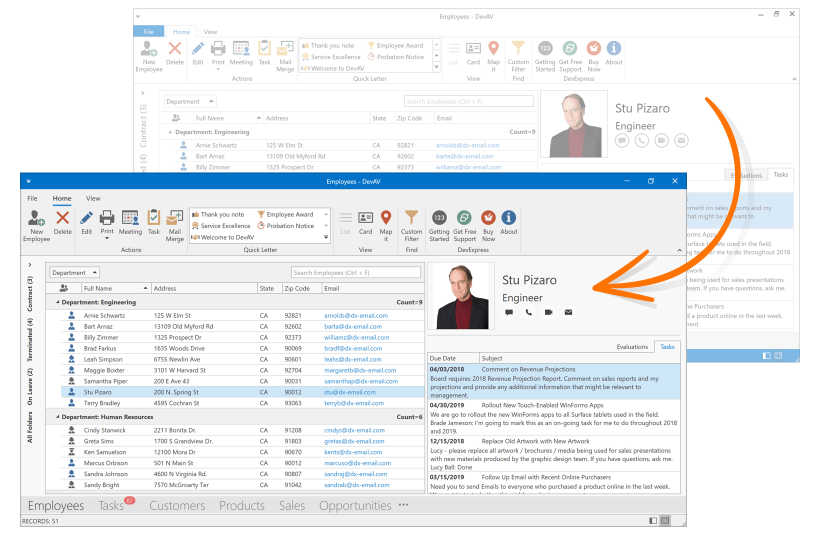
Task: Switch to Home tab in front window
Action: [x=62, y=198]
